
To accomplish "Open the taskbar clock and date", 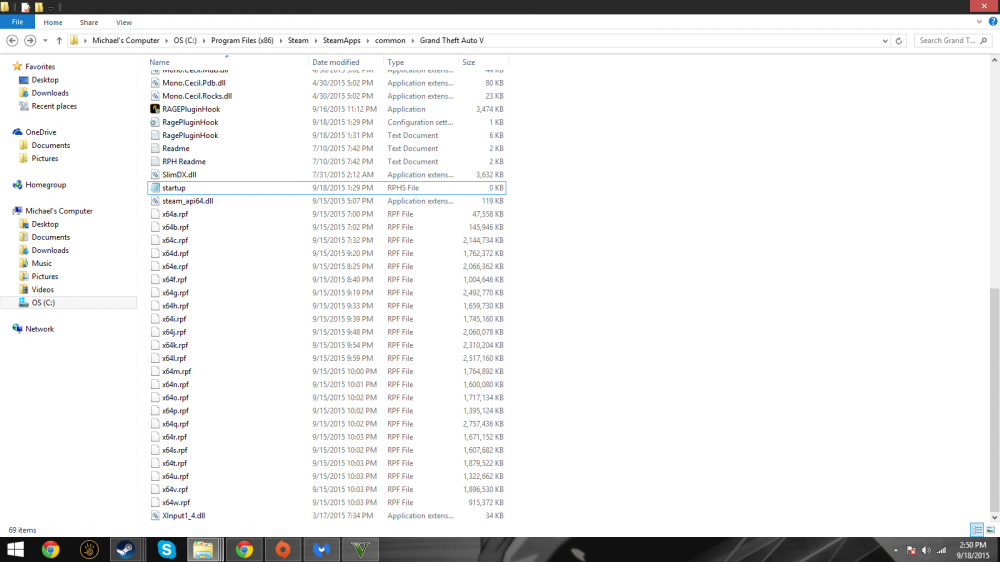I will [x=973, y=550].
